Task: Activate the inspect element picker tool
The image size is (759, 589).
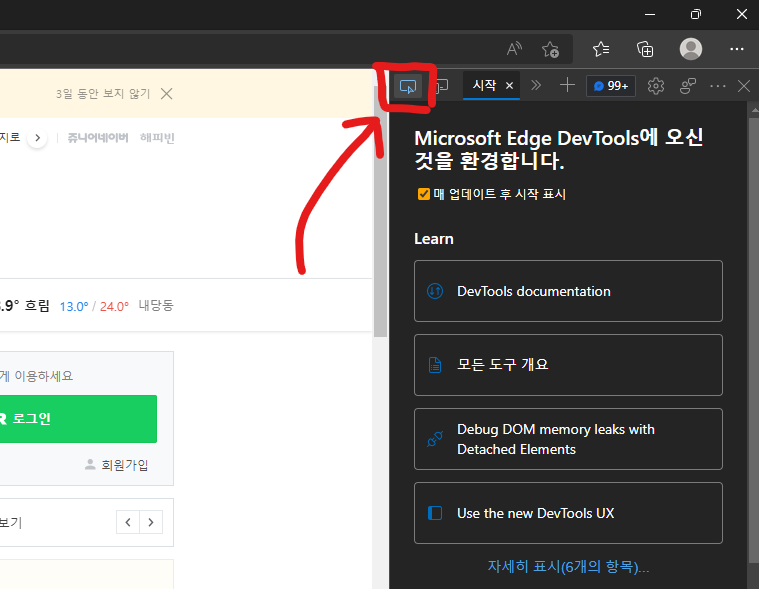Action: click(x=408, y=87)
